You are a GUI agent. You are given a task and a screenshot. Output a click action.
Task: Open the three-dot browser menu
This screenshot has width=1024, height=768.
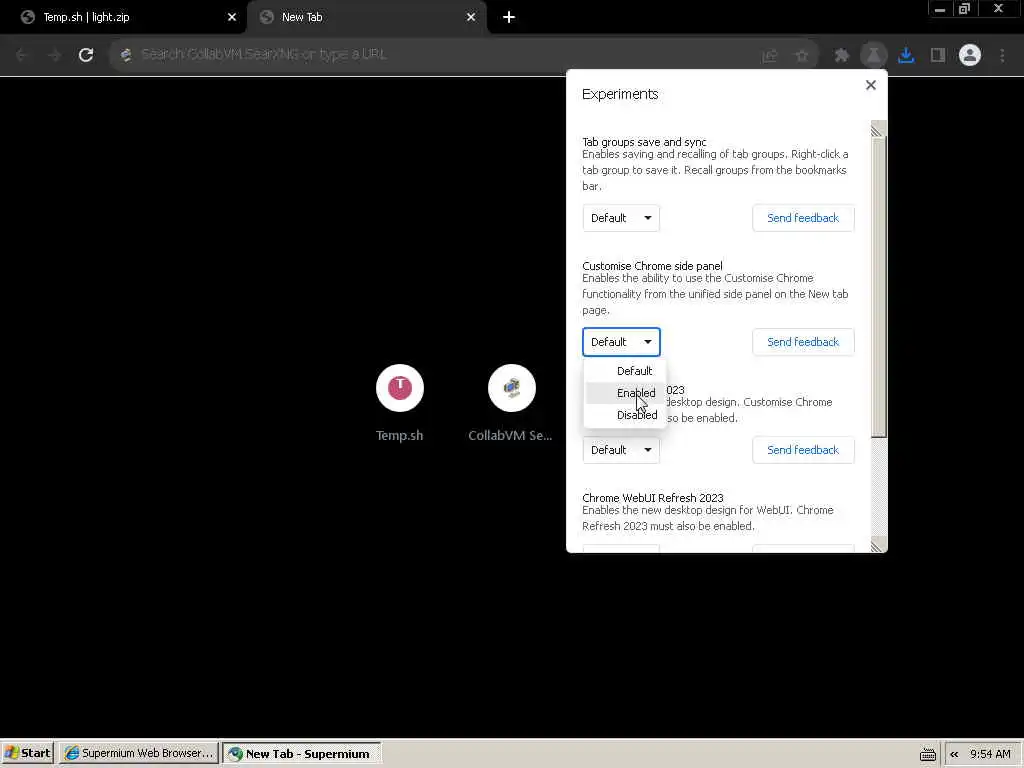[1002, 56]
